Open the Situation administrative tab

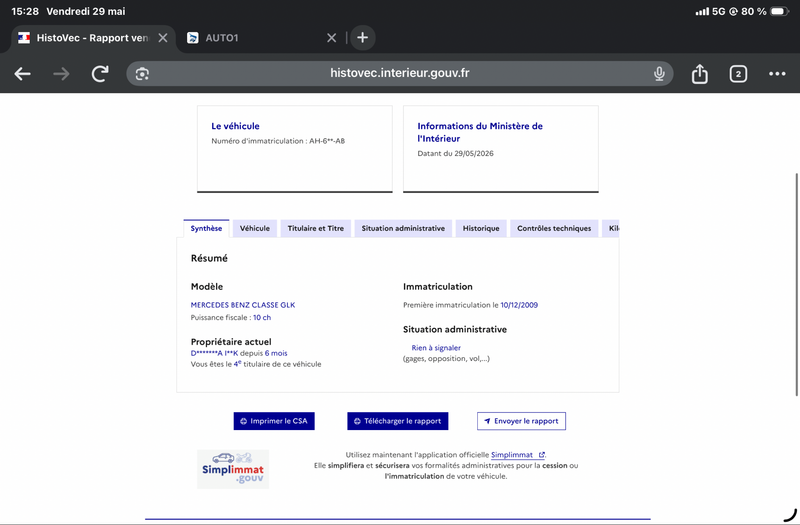pyautogui.click(x=403, y=228)
